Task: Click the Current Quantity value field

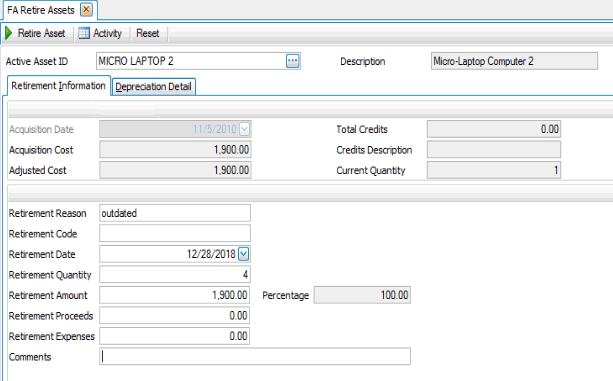Action: tap(494, 170)
